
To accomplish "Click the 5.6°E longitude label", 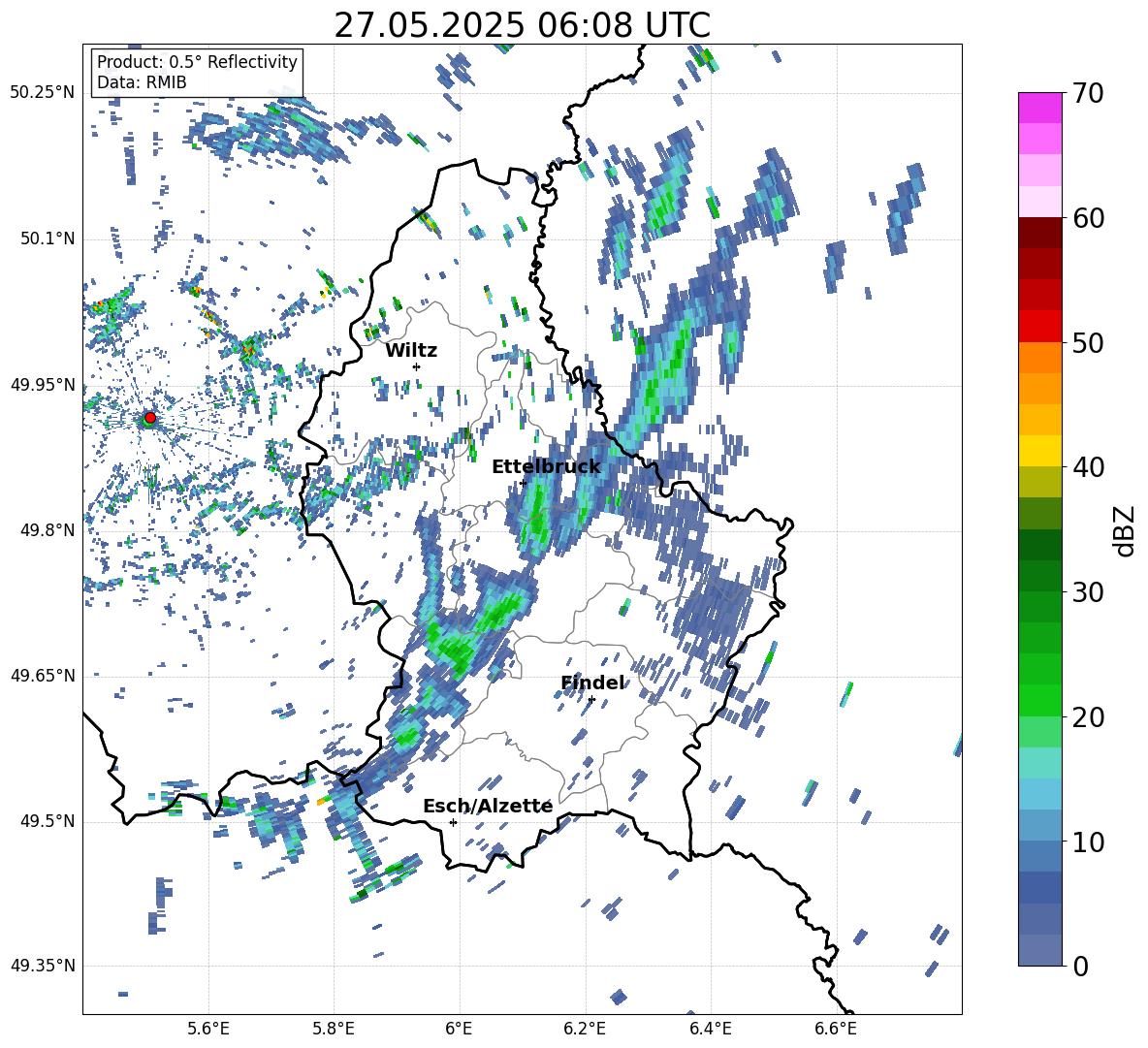I will pyautogui.click(x=208, y=1029).
